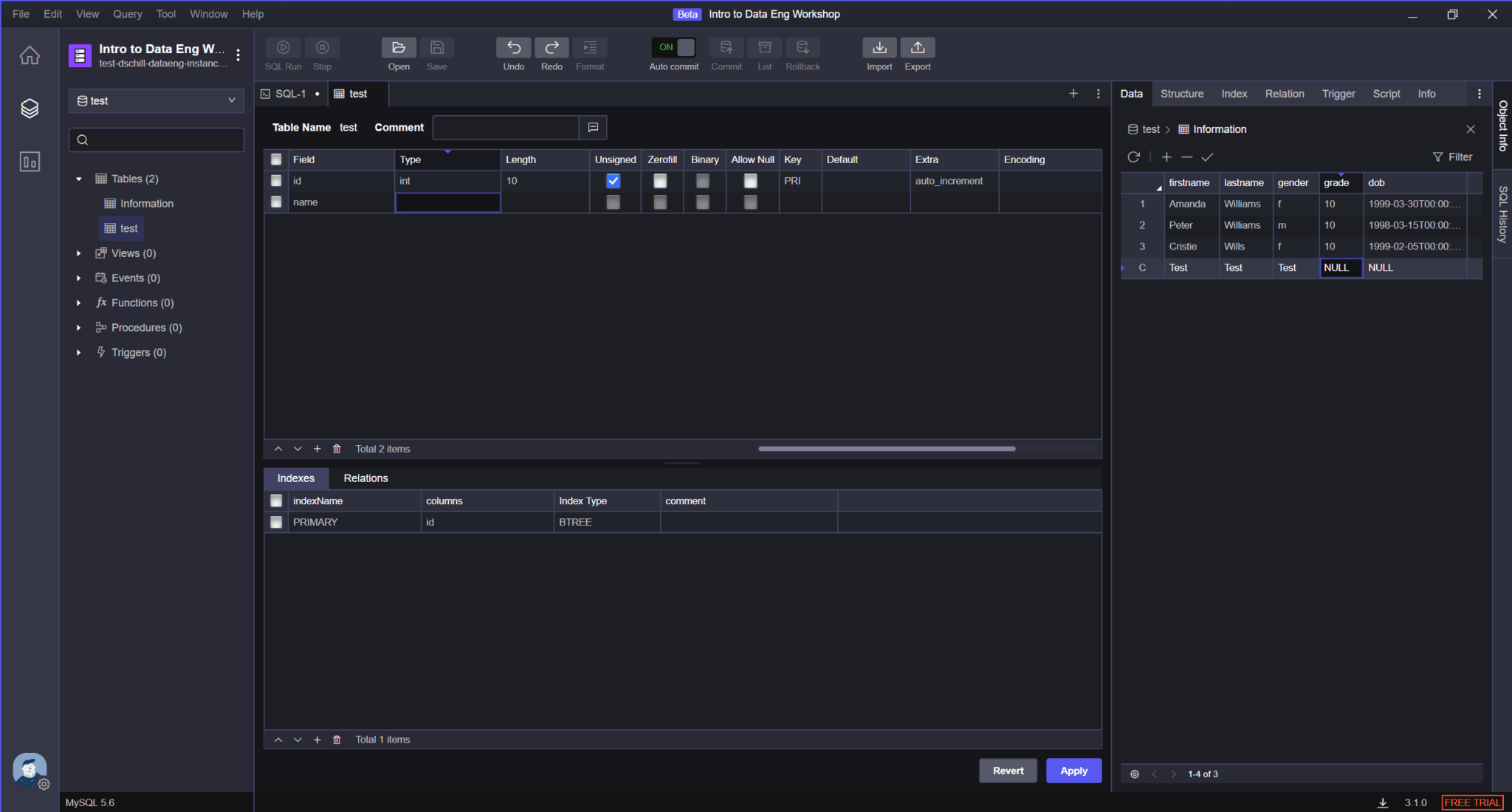
Task: Collapse the Tables tree item
Action: [x=79, y=178]
